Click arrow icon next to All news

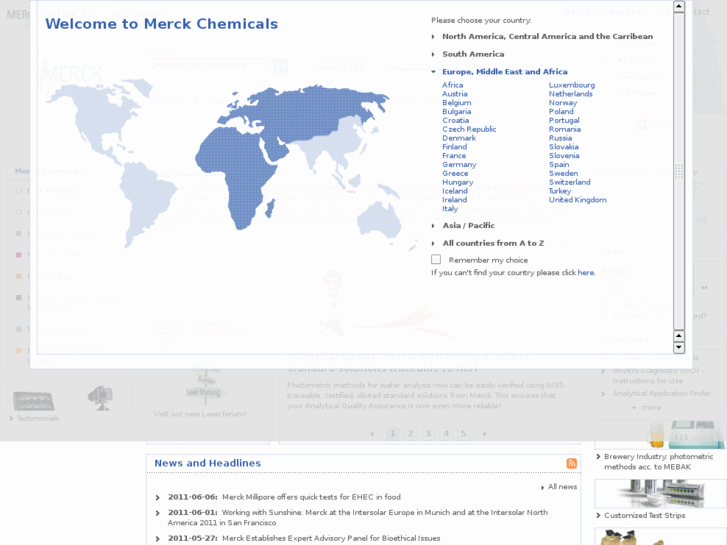543,487
